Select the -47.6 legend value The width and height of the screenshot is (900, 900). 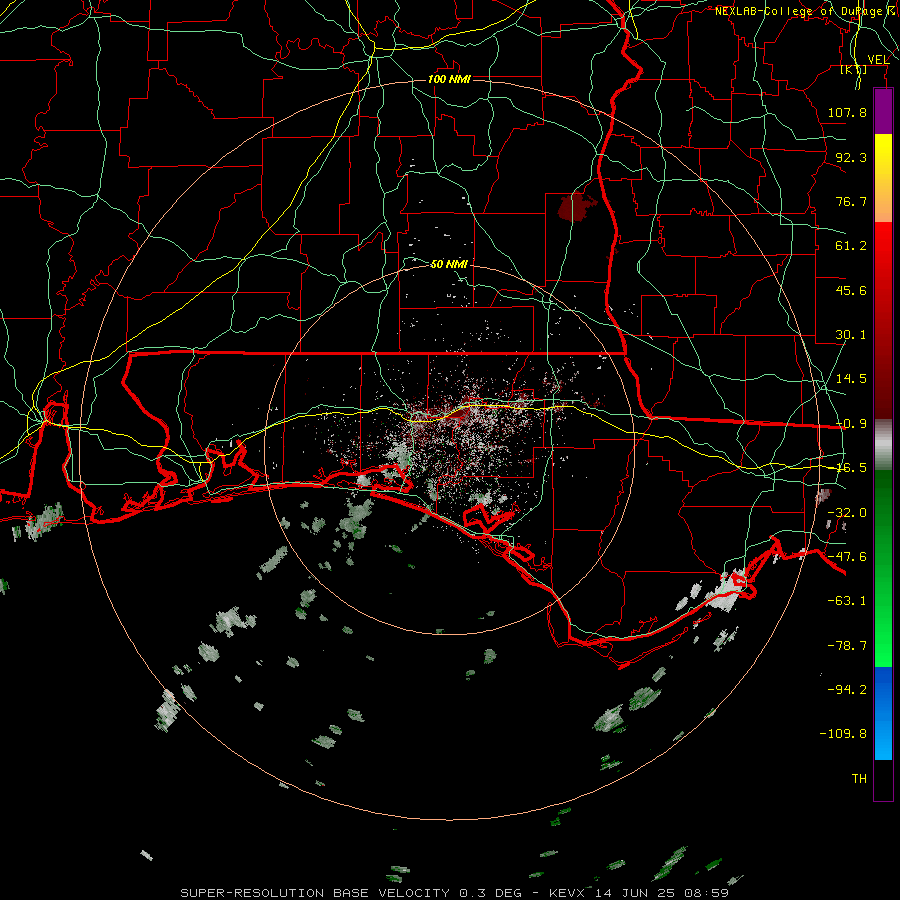(847, 557)
